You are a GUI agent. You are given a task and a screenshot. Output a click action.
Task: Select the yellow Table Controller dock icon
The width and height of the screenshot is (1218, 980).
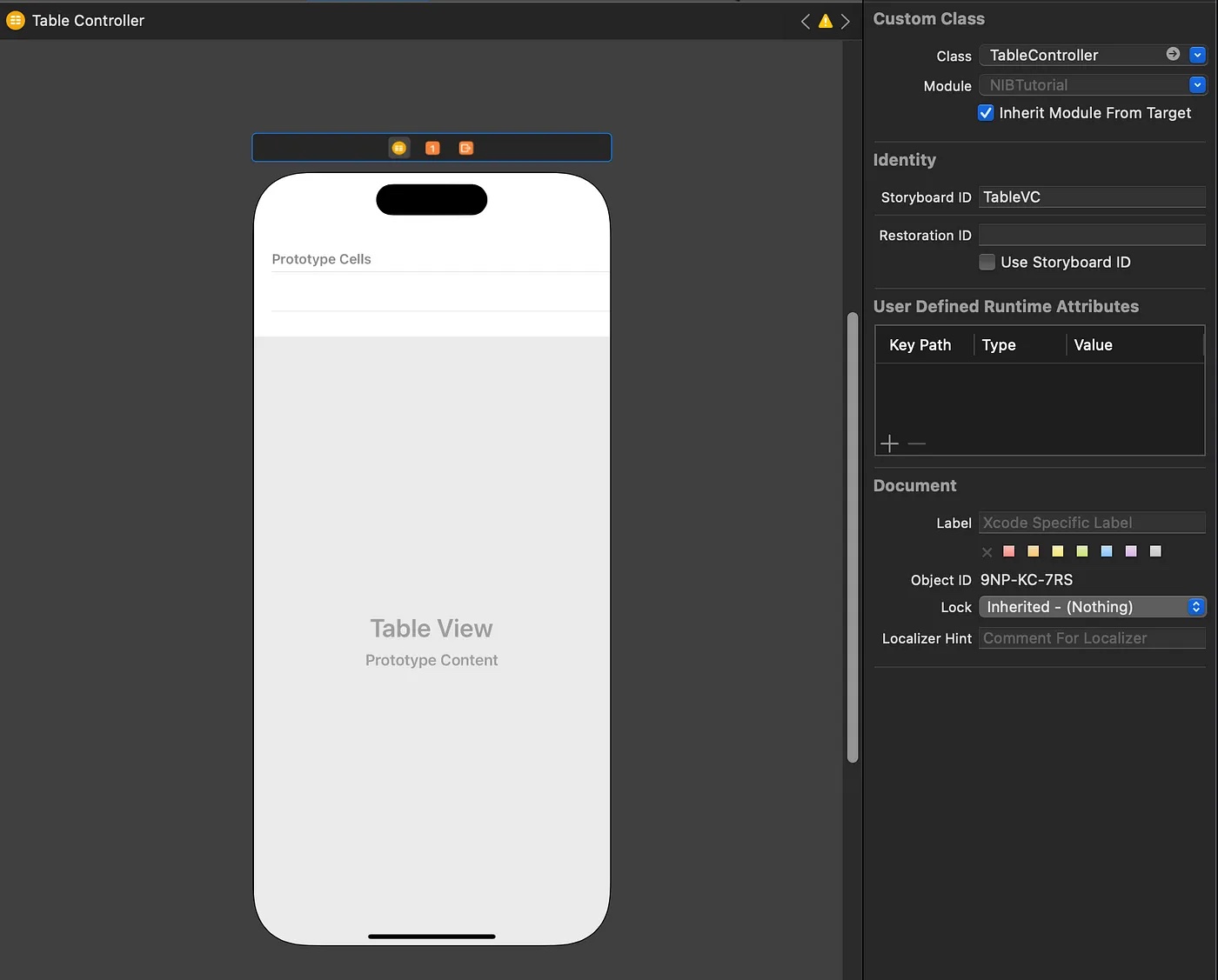pyautogui.click(x=398, y=148)
